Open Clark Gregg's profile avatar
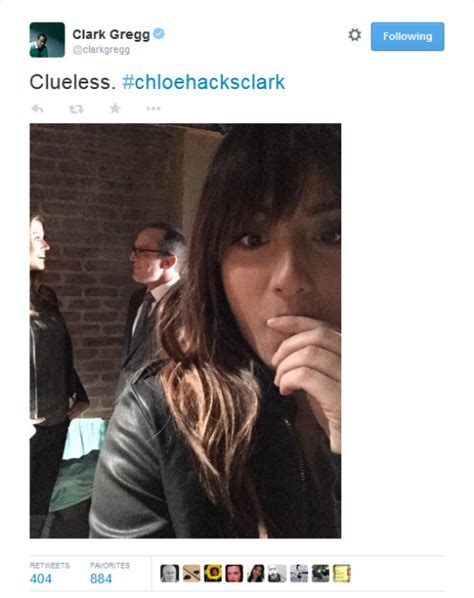Viewport: 474px width, 598px height. 47,40
